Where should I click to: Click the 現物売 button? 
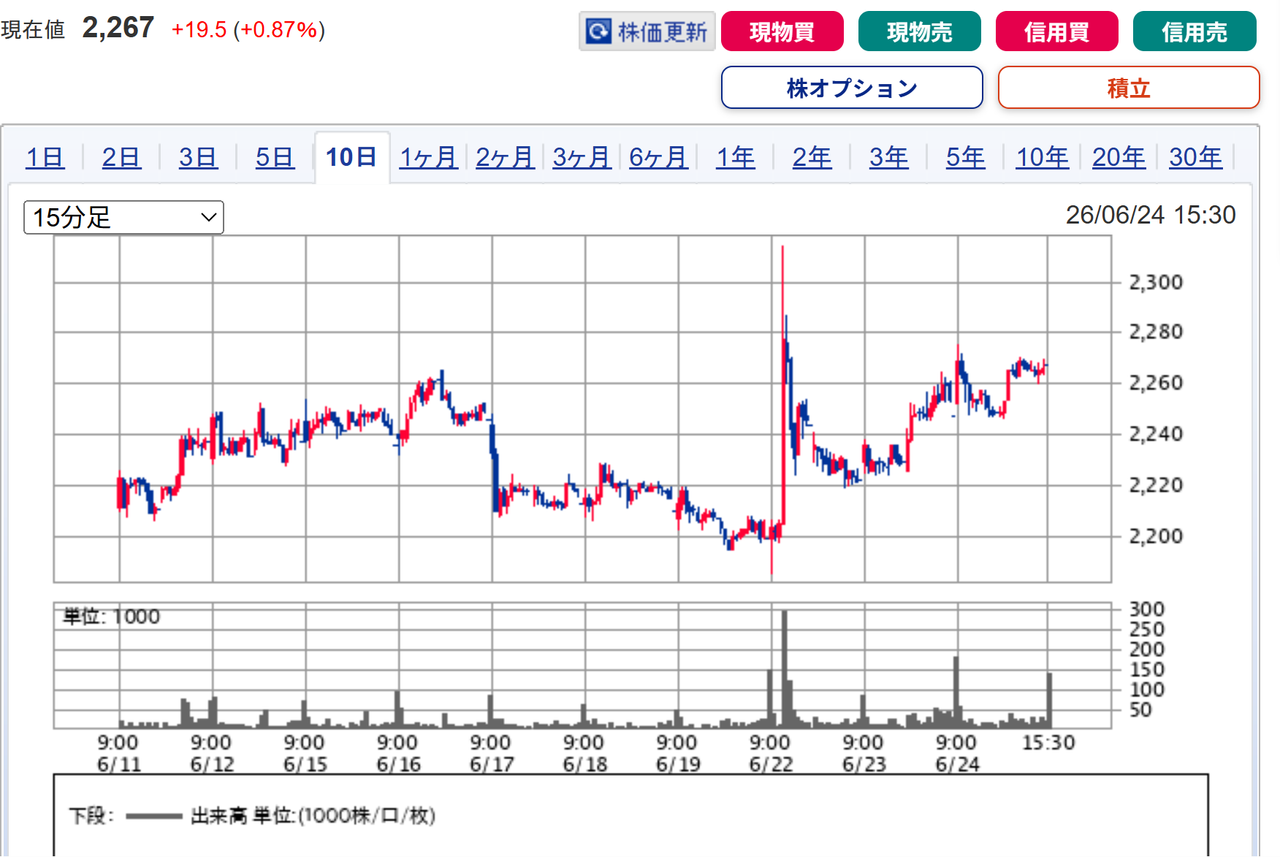[920, 32]
